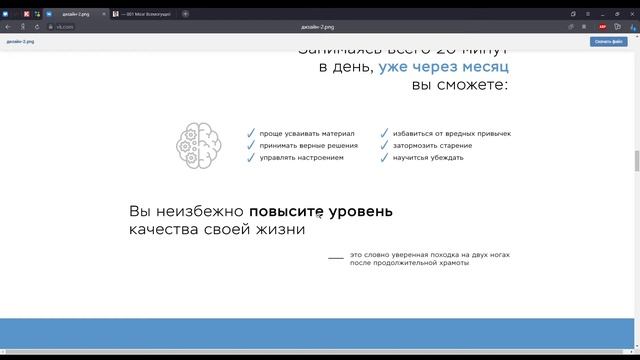
Task: Open the browser's tab overview icon
Action: (573, 14)
